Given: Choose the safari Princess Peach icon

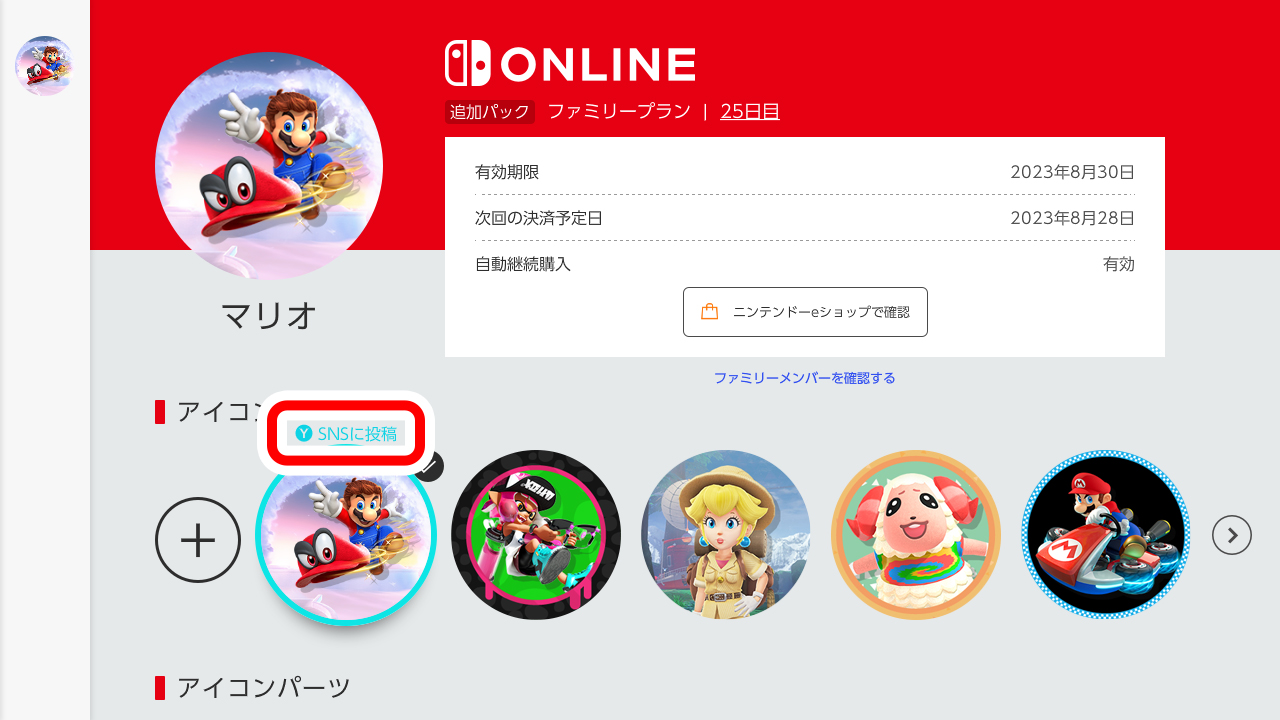Looking at the screenshot, I should tap(726, 535).
